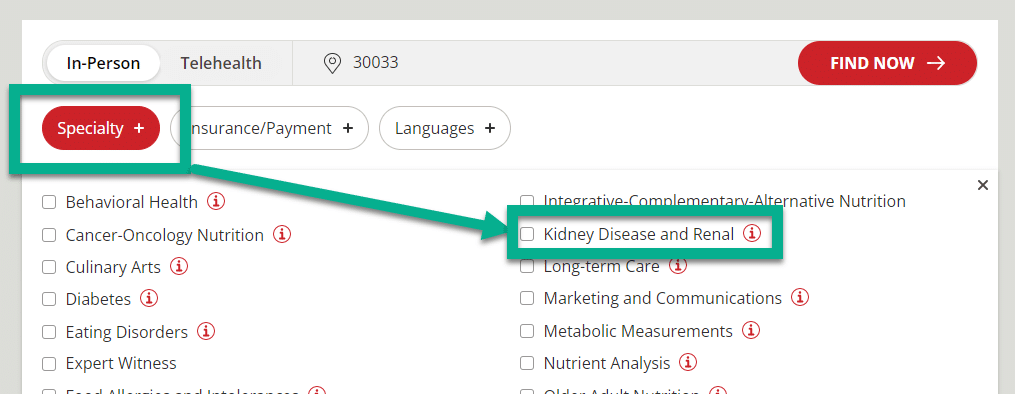
Task: Show info for Culinary Arts
Action: pos(179,266)
